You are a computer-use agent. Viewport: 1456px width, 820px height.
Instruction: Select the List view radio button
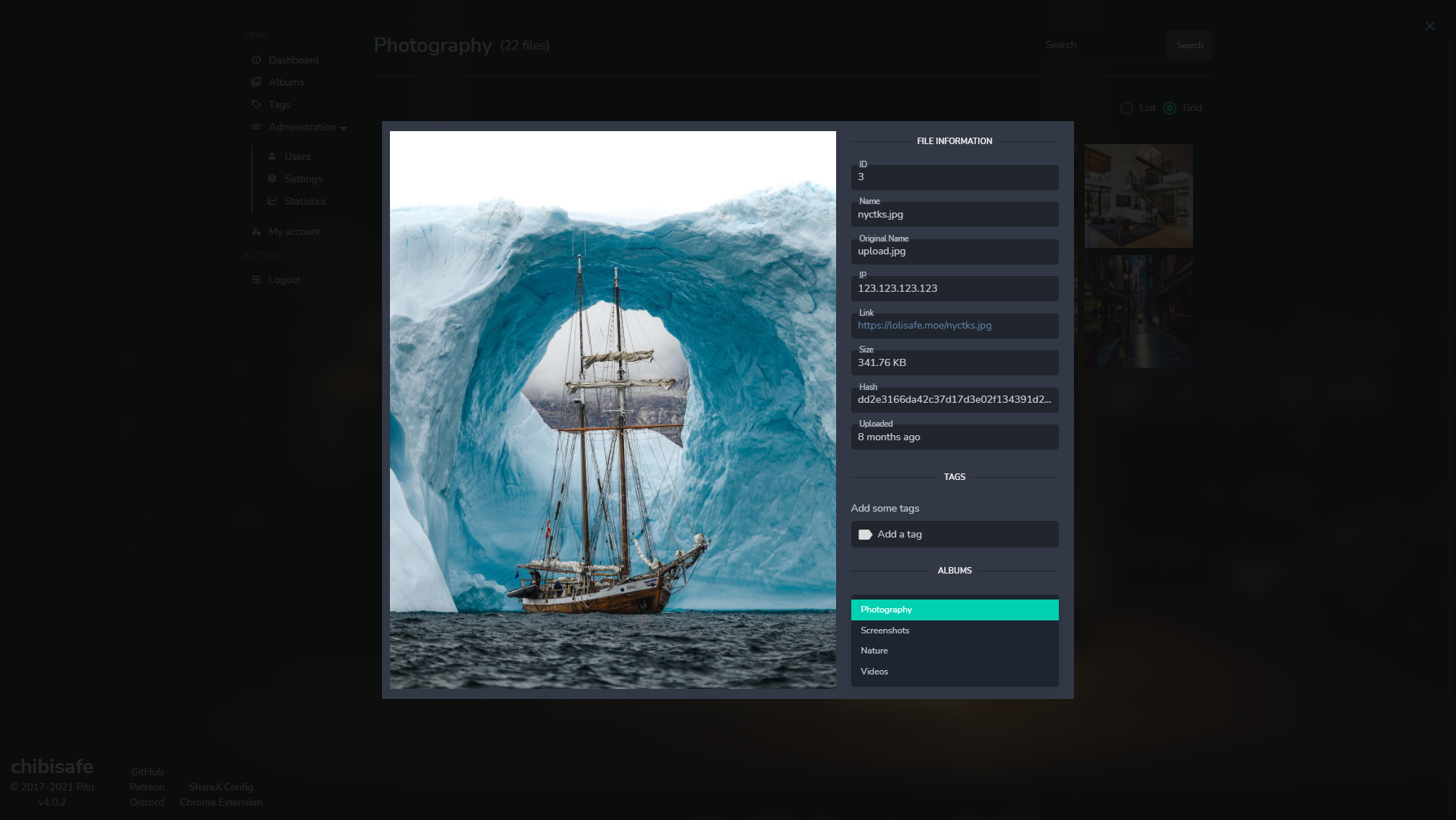(1127, 108)
